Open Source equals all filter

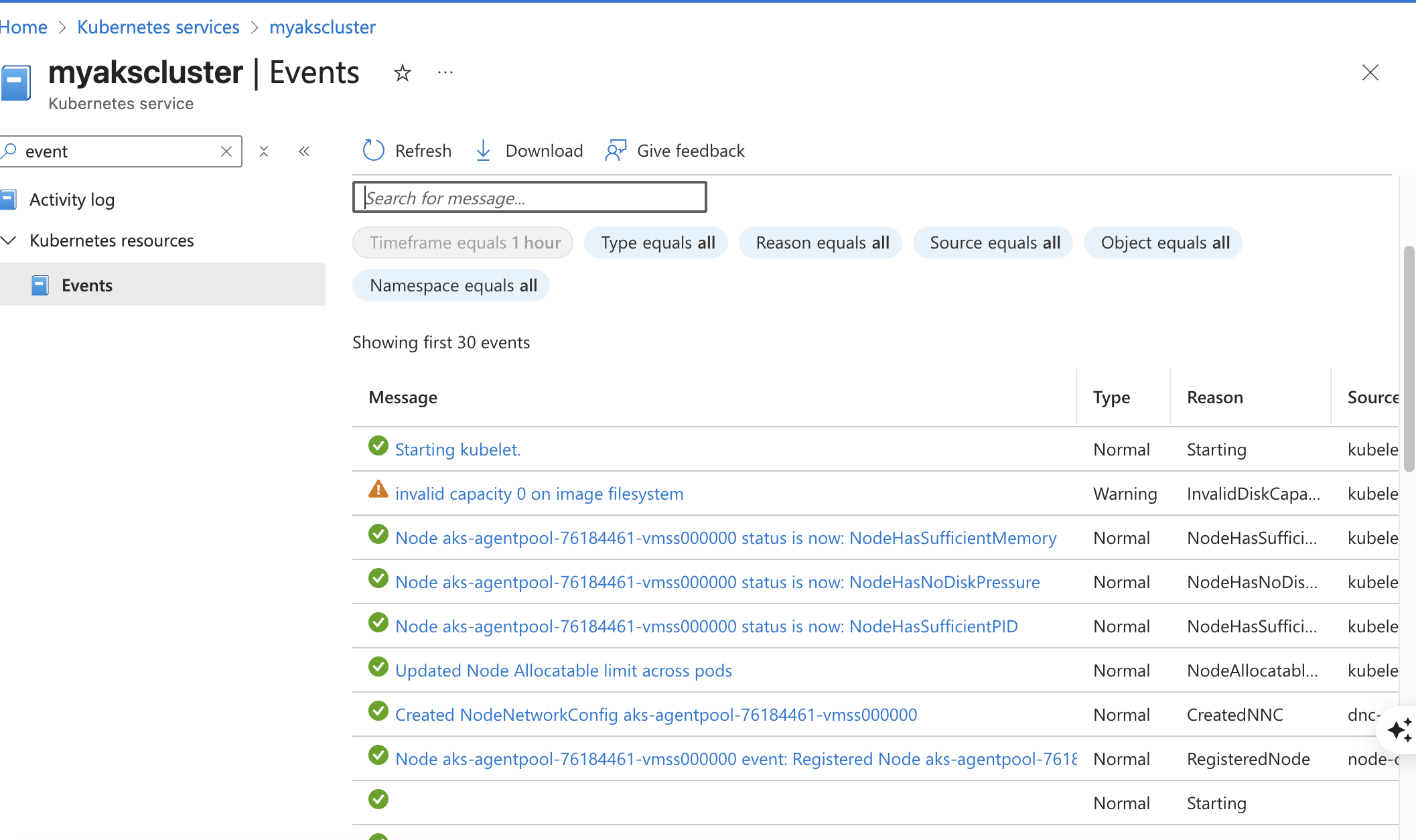[x=994, y=242]
